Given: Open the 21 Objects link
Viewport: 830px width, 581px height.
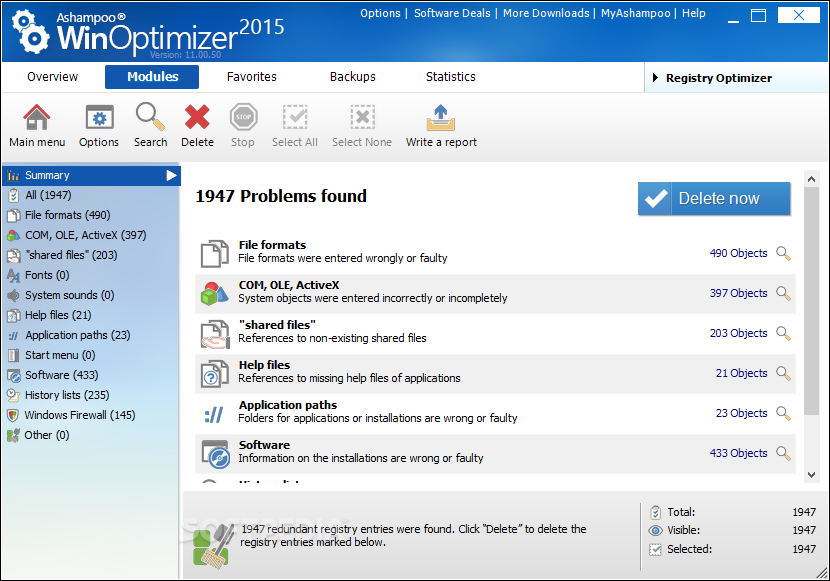Looking at the screenshot, I should click(741, 373).
